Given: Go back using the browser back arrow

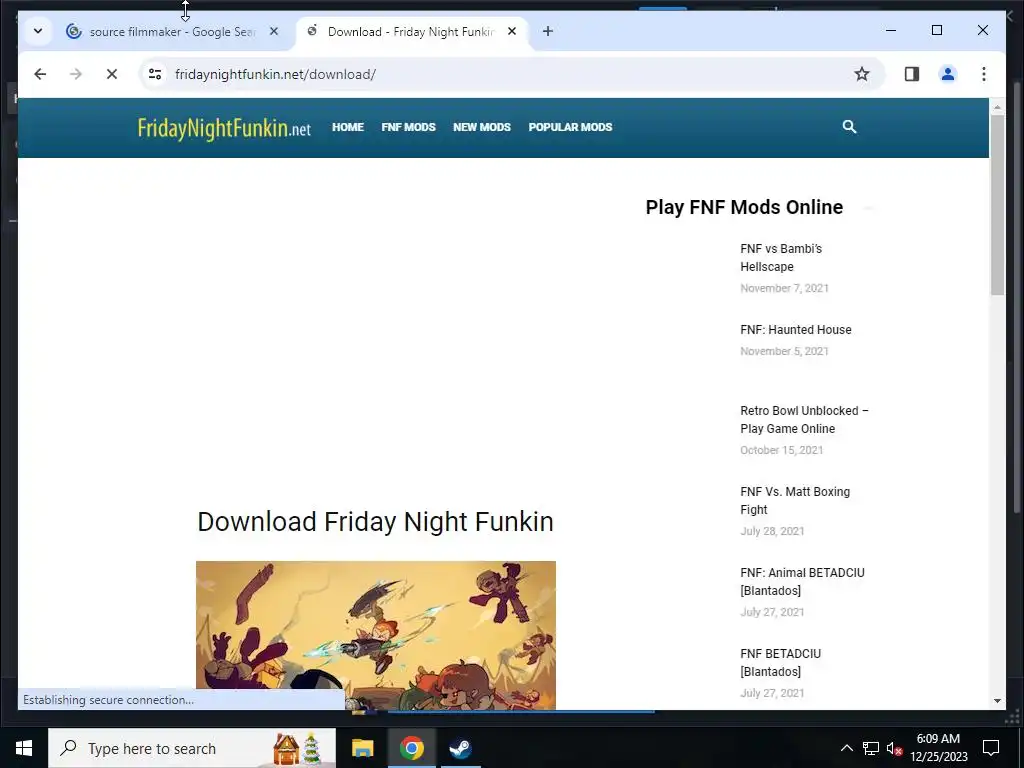Looking at the screenshot, I should tap(40, 74).
